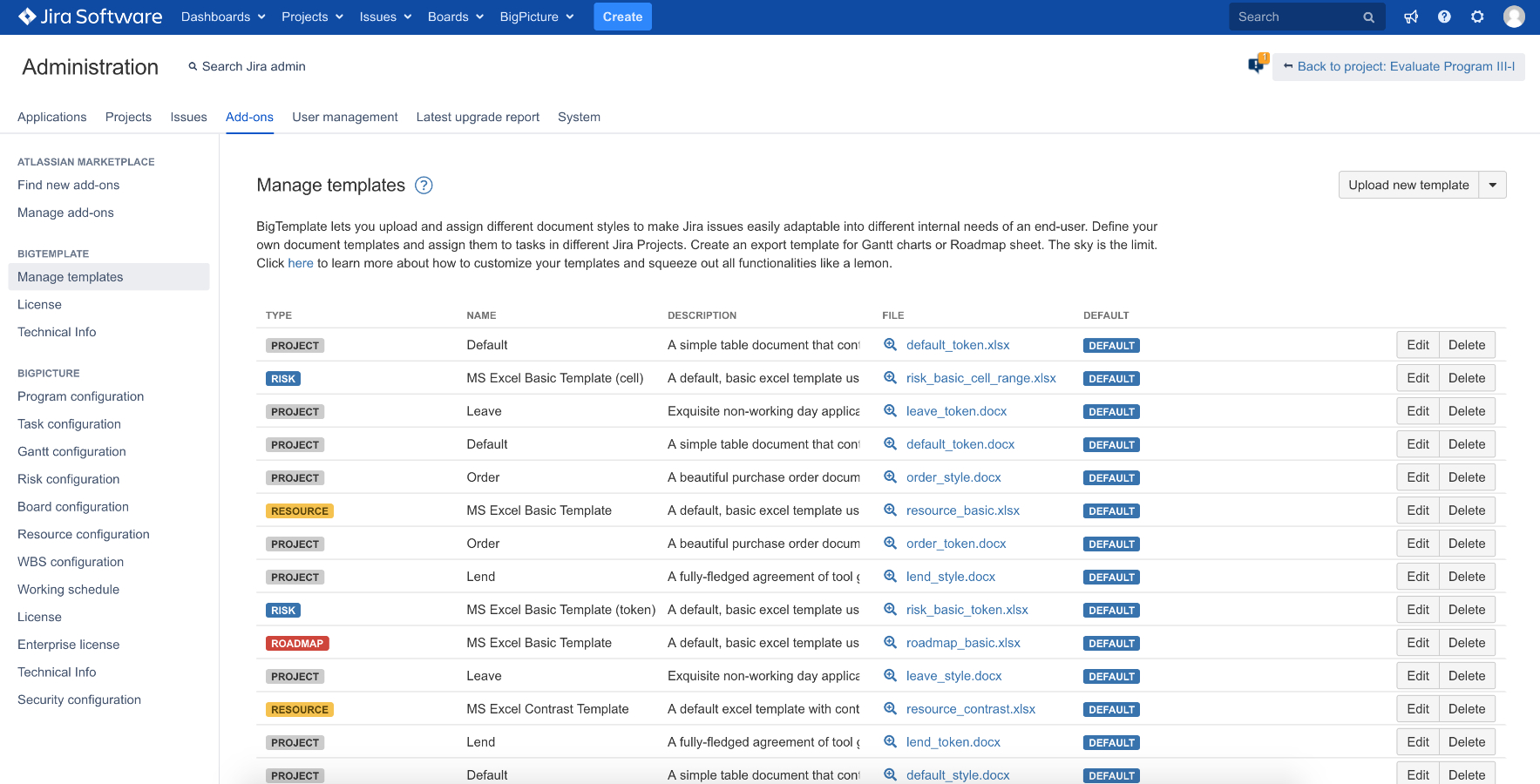The height and width of the screenshot is (784, 1540).
Task: Preview resource_contrast.xlsx with its magnifier icon
Action: coord(890,709)
